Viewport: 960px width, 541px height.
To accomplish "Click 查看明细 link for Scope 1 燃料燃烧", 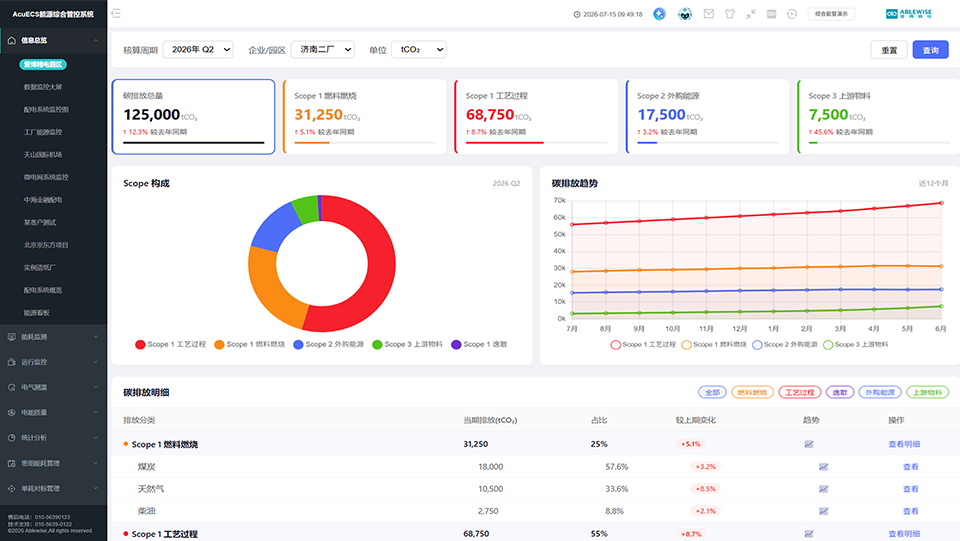I will (904, 444).
